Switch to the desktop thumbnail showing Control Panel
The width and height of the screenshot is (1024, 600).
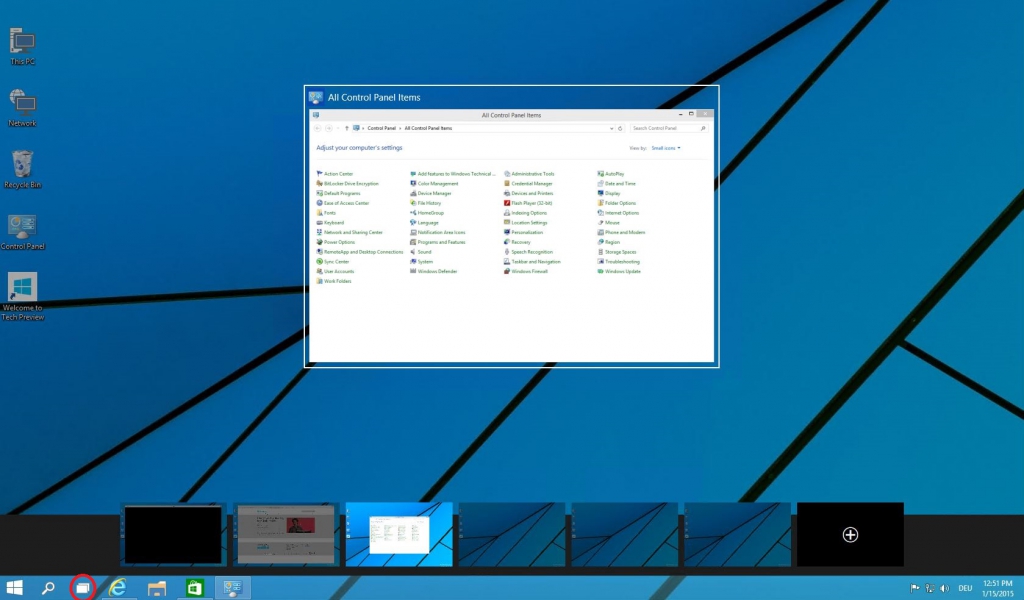(399, 534)
